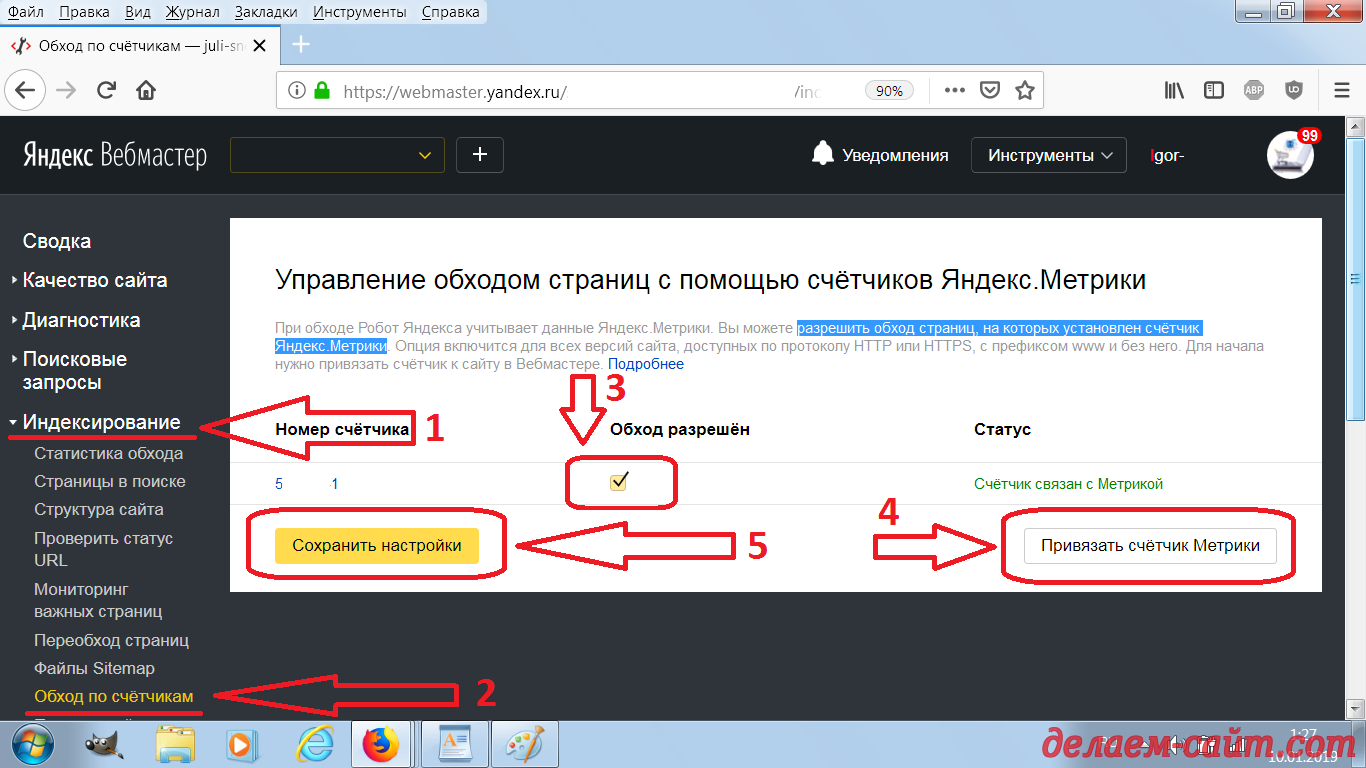Click the 'Сохранить настройки' button
Screen dimensions: 1366x768
tap(377, 546)
